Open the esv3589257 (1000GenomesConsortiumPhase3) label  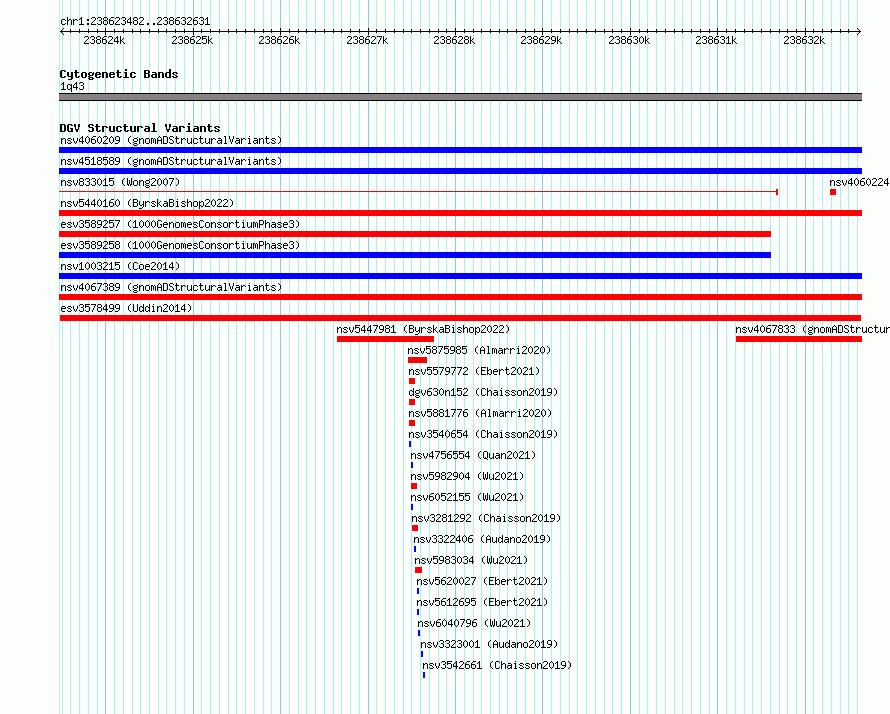tap(180, 224)
